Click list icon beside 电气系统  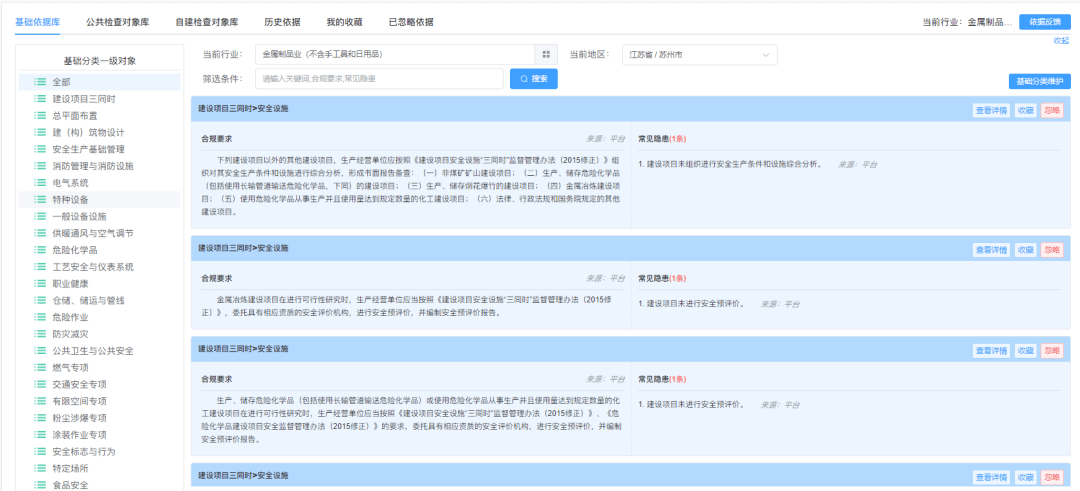40,183
